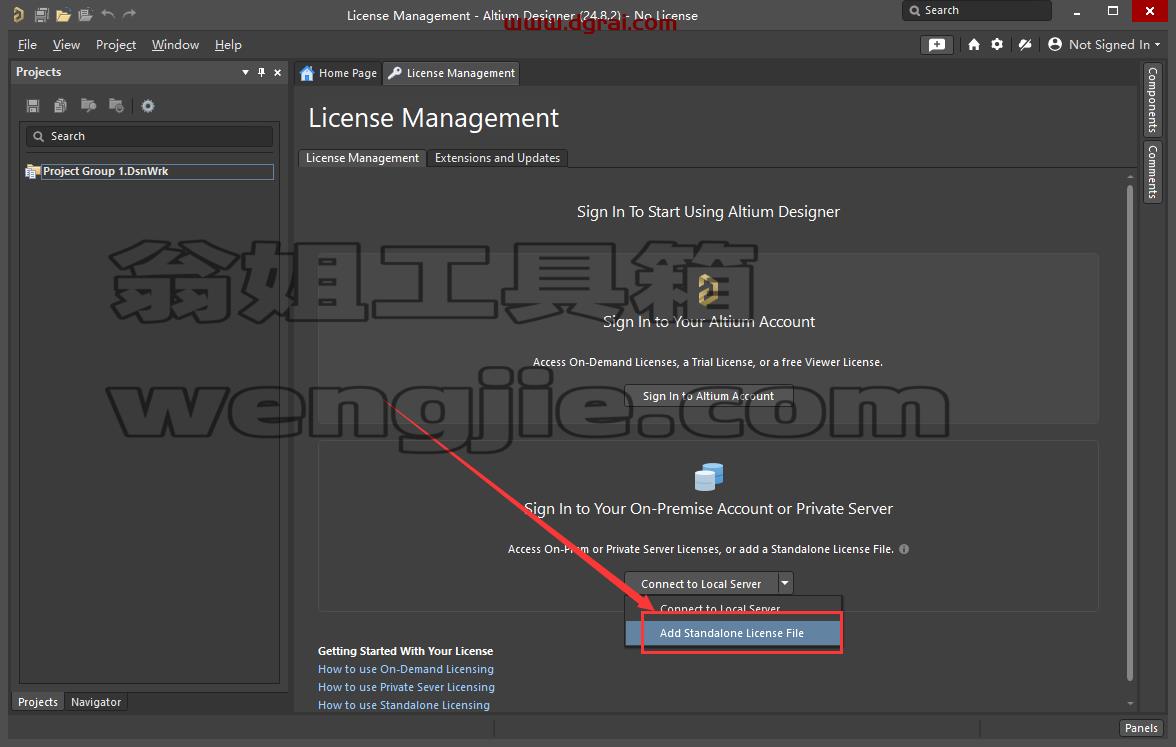
Task: Click the Home icon in top-right toolbar
Action: click(974, 45)
